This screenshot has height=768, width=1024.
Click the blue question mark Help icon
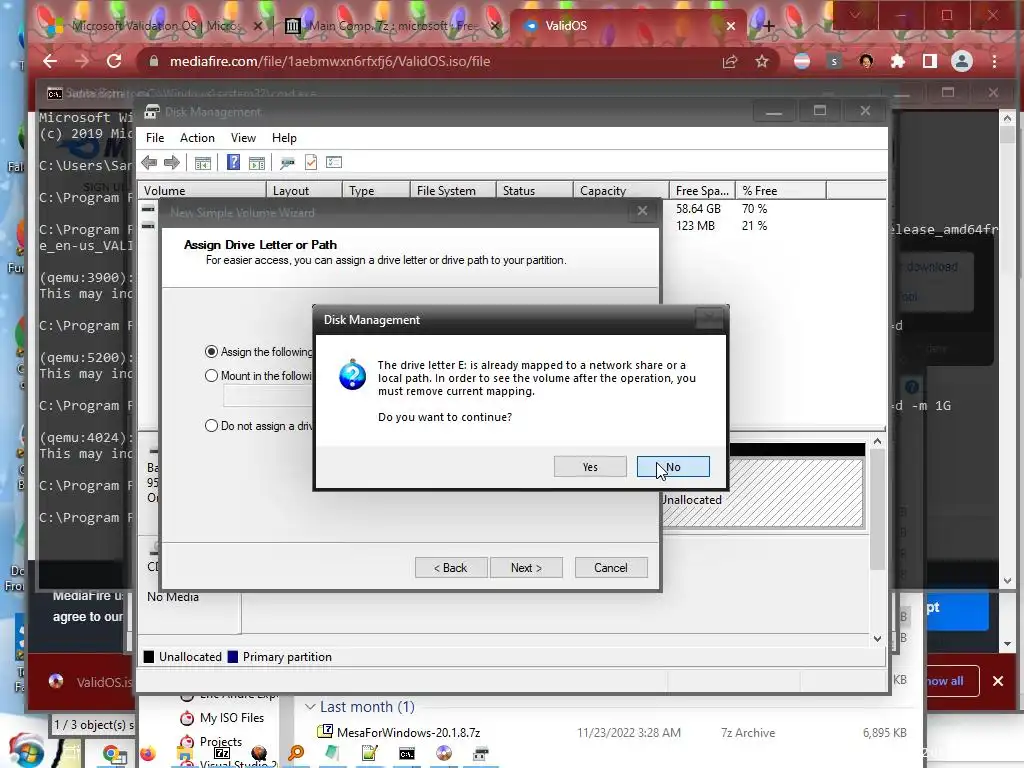click(x=233, y=162)
